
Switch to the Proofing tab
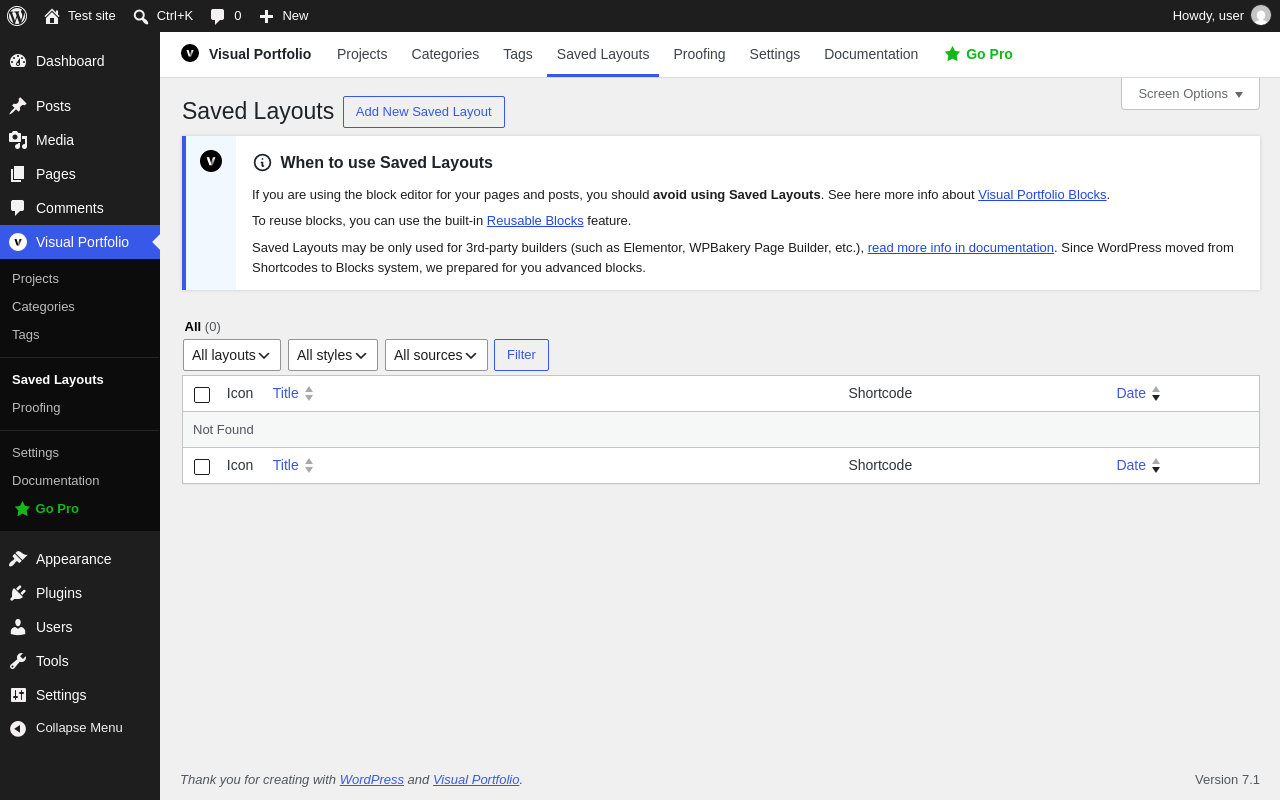(699, 54)
